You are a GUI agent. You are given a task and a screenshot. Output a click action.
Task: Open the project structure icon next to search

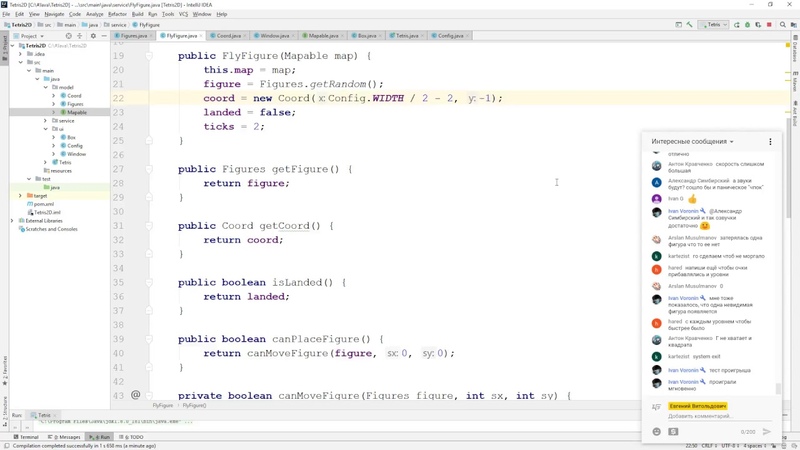[793, 24]
